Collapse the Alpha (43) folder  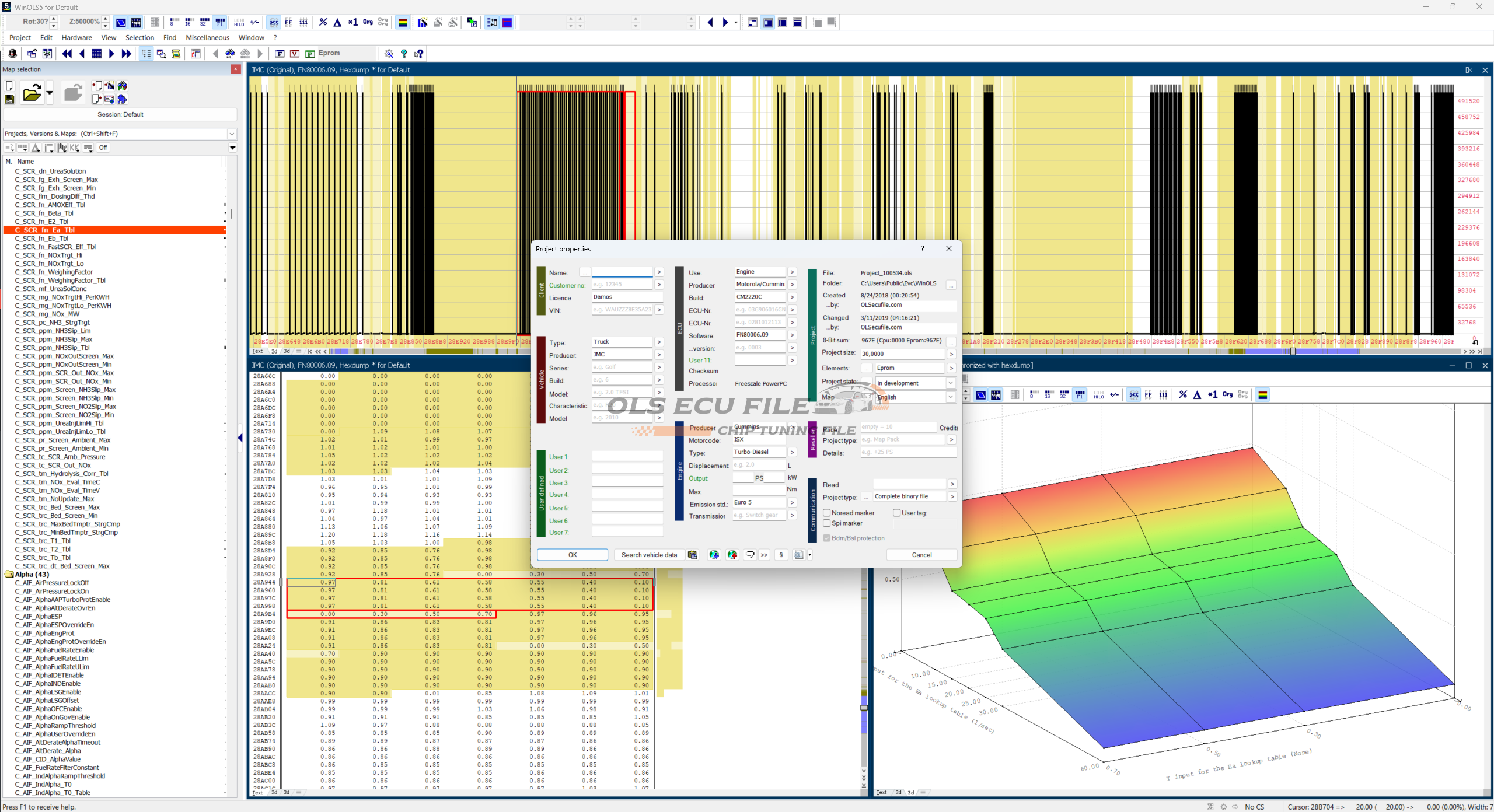pyautogui.click(x=9, y=575)
